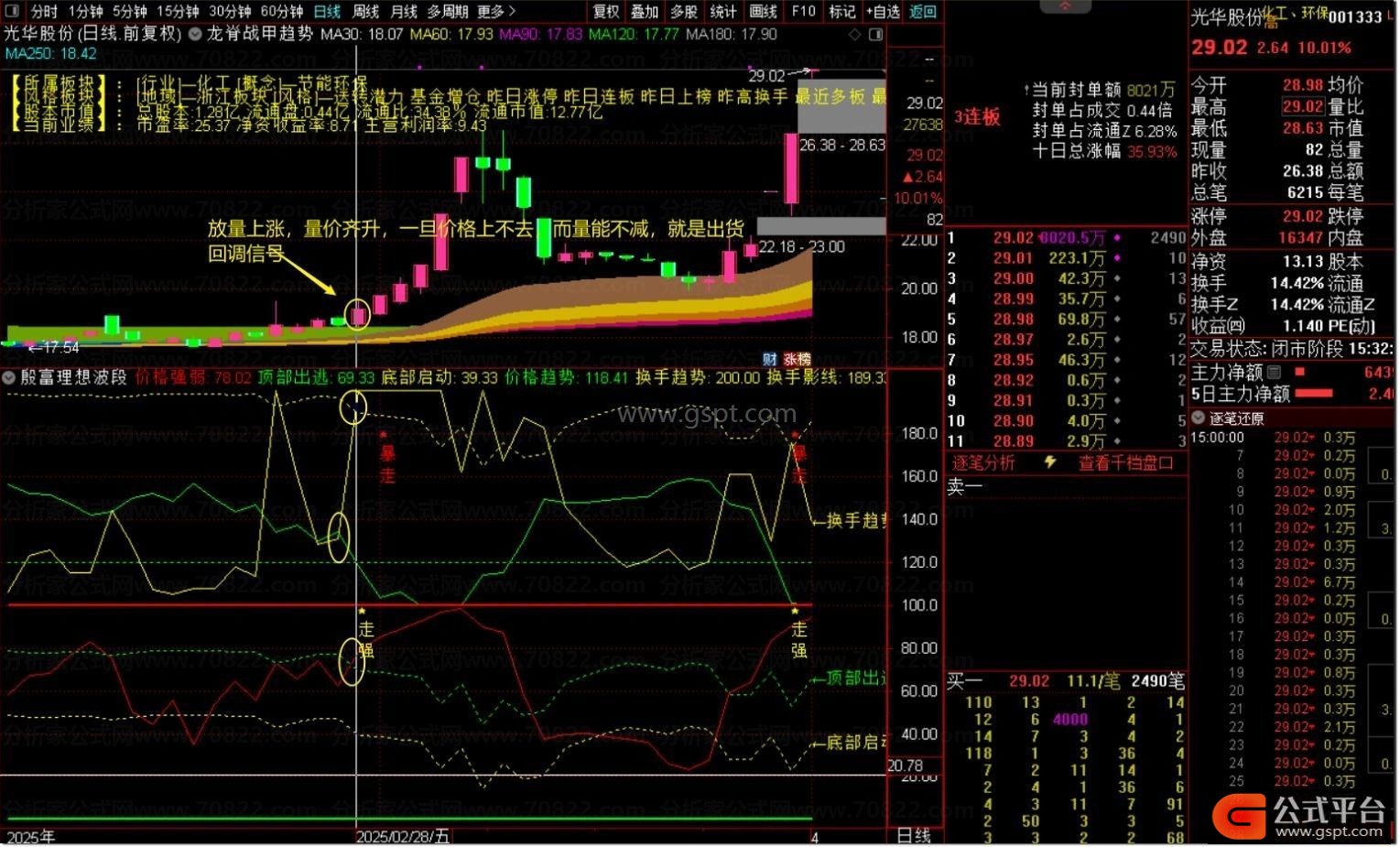Viewport: 1400px width, 847px height.
Task: Click the 叠加 overlay button
Action: [x=645, y=11]
